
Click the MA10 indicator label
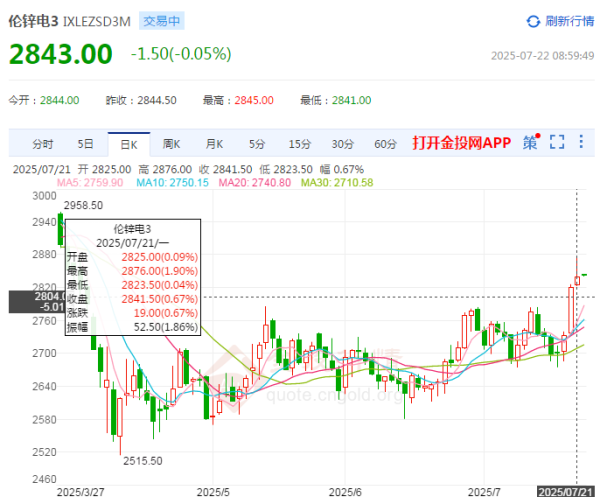click(x=175, y=182)
